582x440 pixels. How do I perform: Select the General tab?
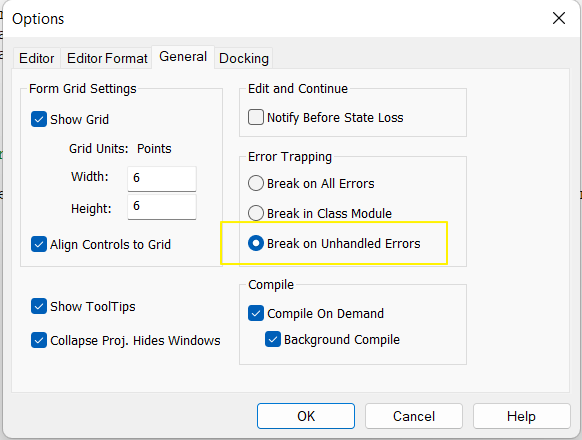183,57
